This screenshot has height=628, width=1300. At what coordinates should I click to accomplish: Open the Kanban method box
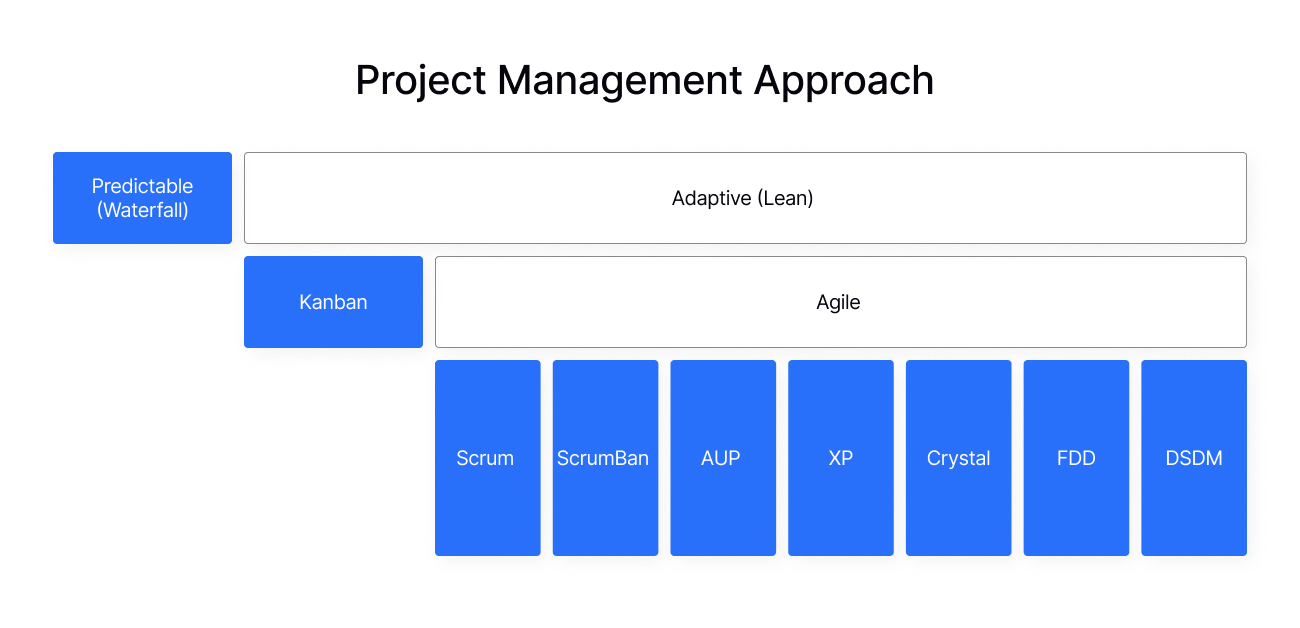click(333, 301)
